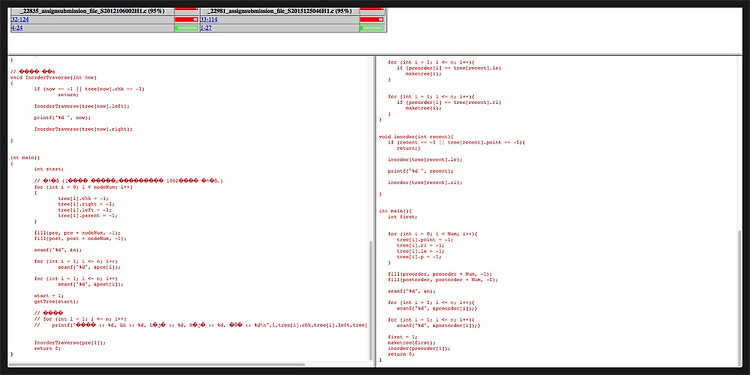This screenshot has height=375, width=750.
Task: Click 'return 0;' in the left pane
Action: tap(47, 349)
